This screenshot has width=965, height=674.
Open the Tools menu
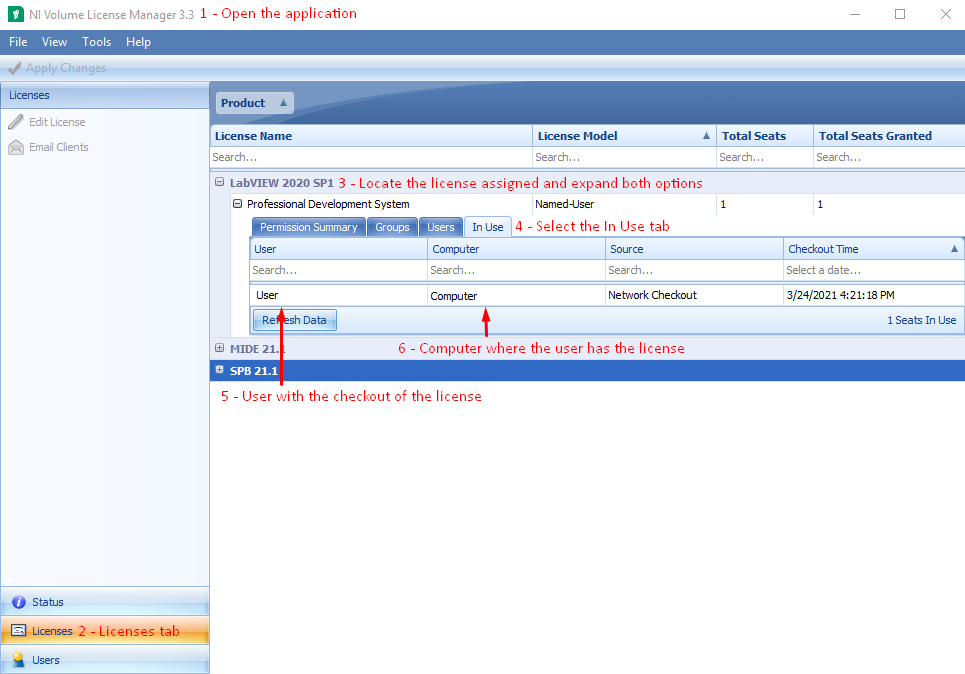[97, 42]
